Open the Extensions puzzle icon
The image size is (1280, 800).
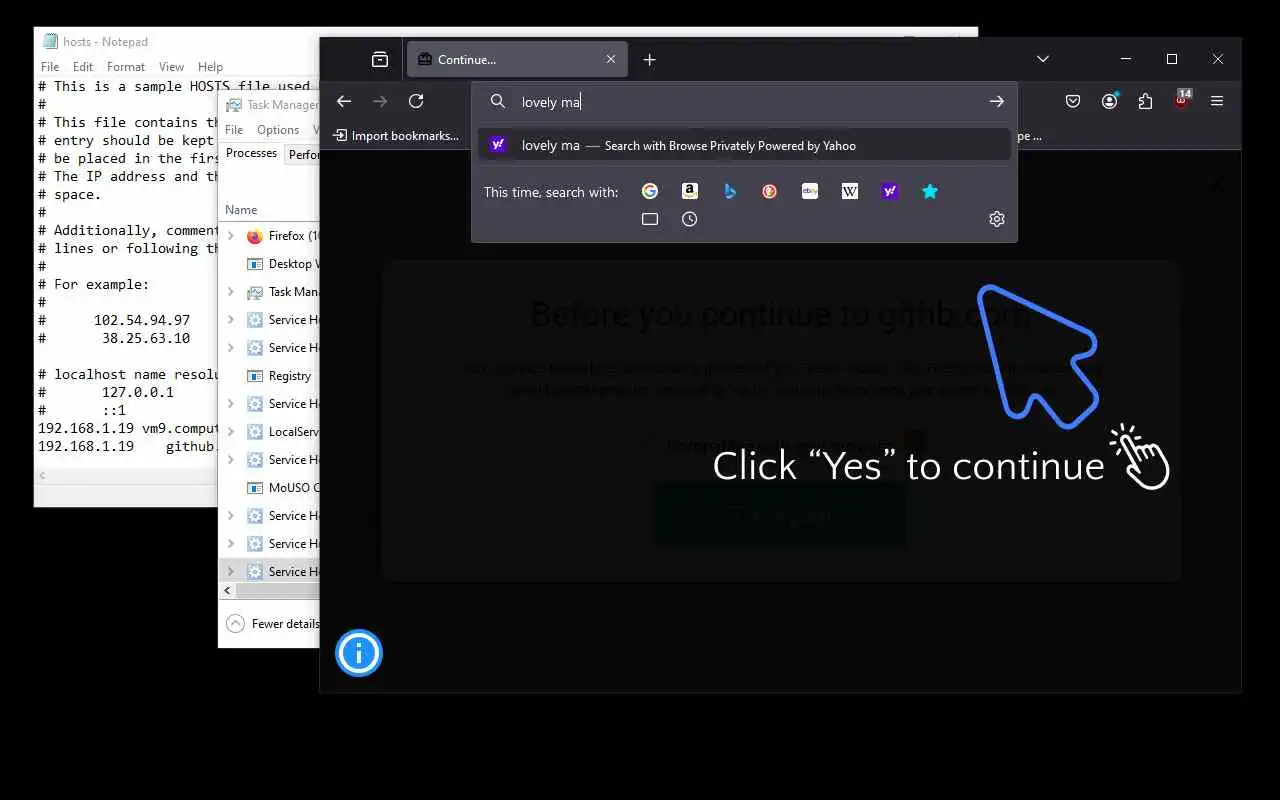(1146, 101)
